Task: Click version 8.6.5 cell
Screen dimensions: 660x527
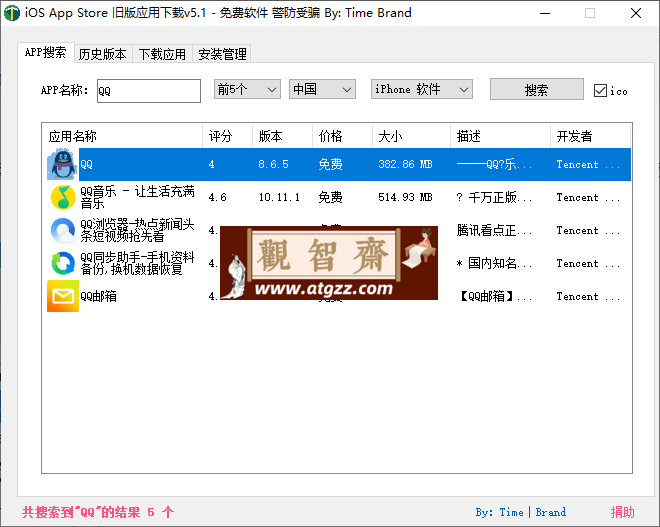Action: coord(274,164)
